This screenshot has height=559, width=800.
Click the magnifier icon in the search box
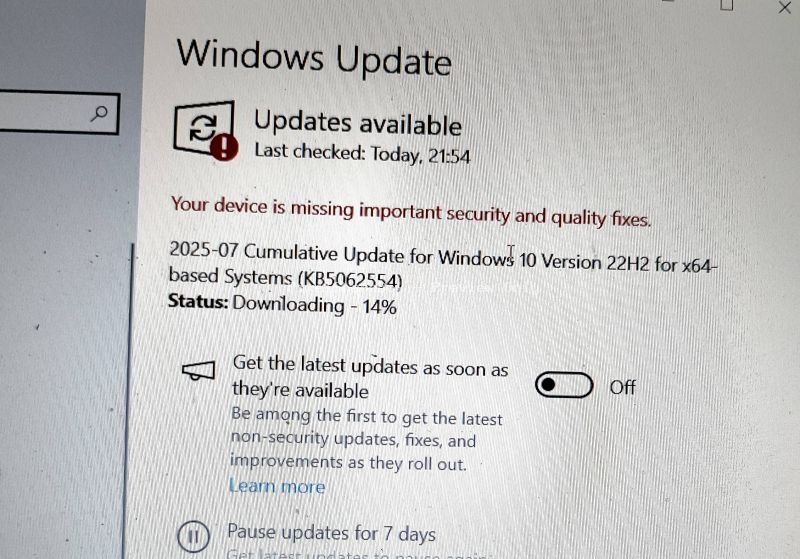pos(99,113)
